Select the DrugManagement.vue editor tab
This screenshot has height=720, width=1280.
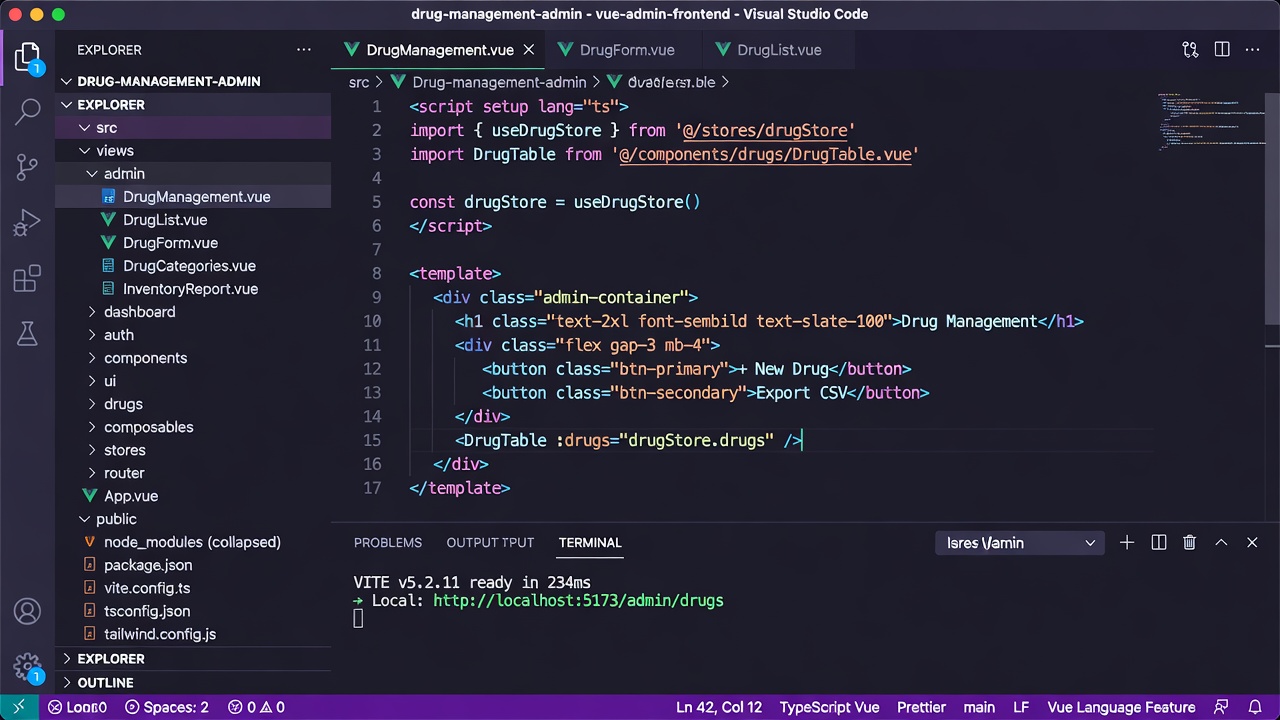coord(438,50)
